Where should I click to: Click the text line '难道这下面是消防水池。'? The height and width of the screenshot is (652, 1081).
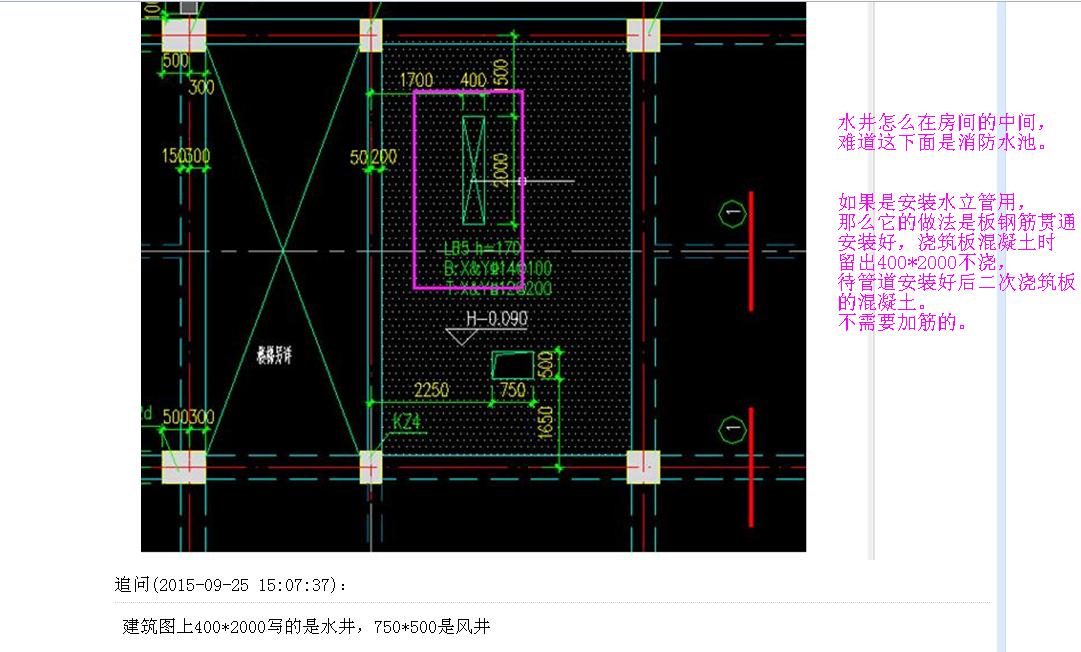[x=943, y=143]
